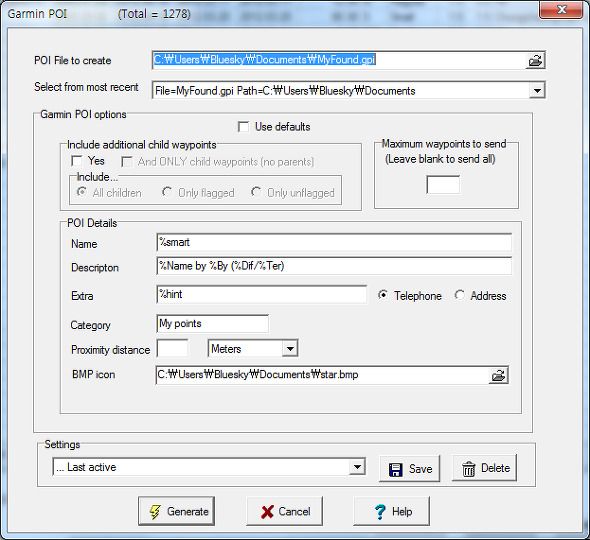The image size is (590, 540).
Task: Expand the Last active settings dropdown
Action: coord(357,467)
